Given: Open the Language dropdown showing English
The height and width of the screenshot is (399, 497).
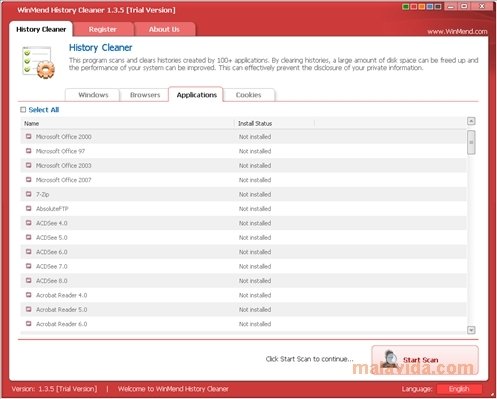Looking at the screenshot, I should pos(459,389).
